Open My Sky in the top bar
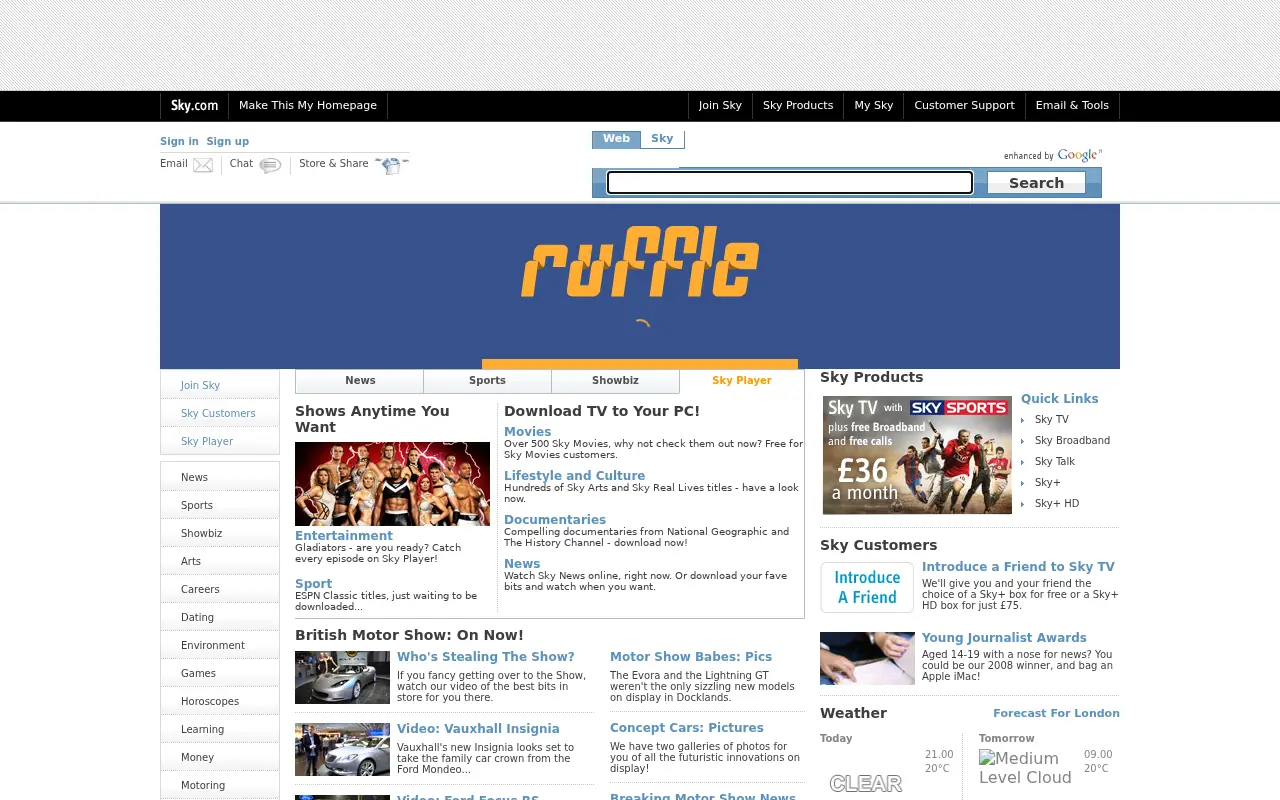This screenshot has width=1280, height=800. click(x=874, y=105)
